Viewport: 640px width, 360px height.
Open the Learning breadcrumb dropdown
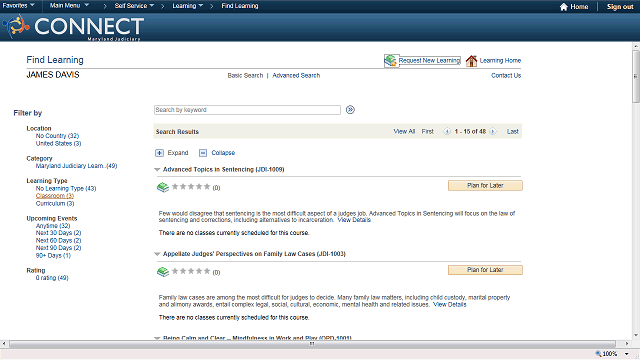(187, 6)
